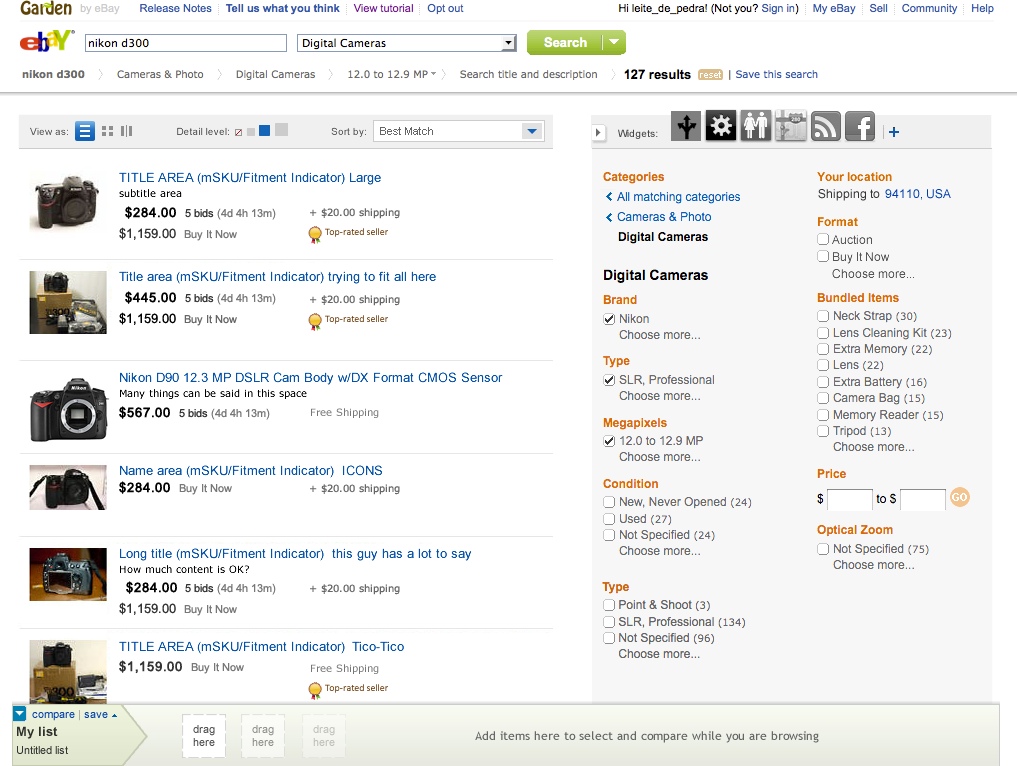Viewport: 1017px width, 766px height.
Task: Open the View tutorial link
Action: point(383,8)
